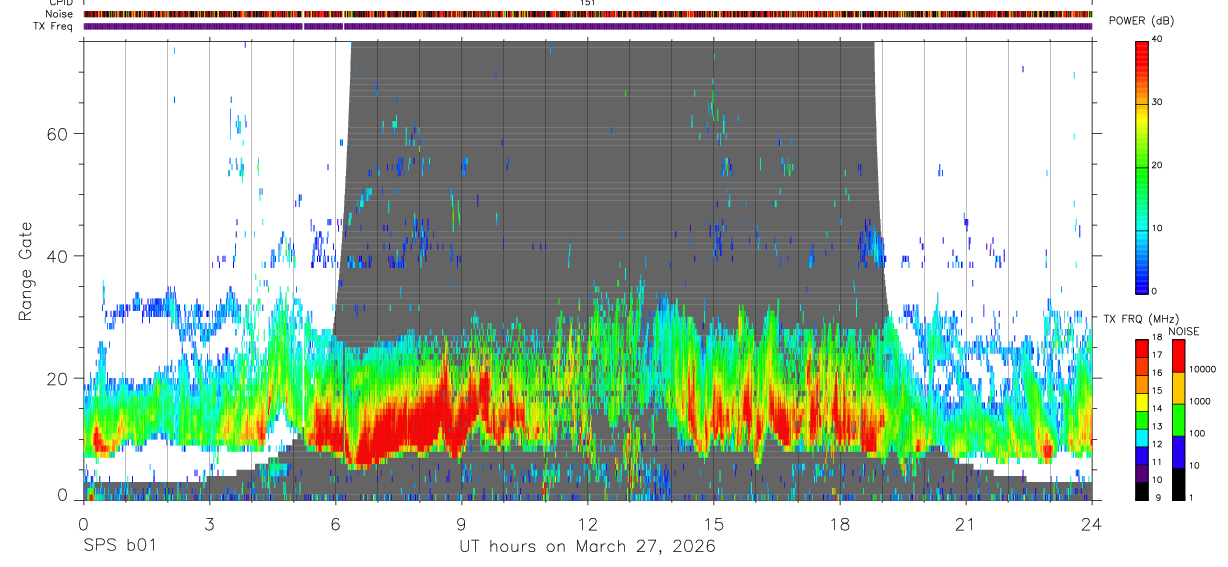Viewport: 1228px width, 567px height.
Task: Click the x-axis tick label "12"
Action: [587, 524]
